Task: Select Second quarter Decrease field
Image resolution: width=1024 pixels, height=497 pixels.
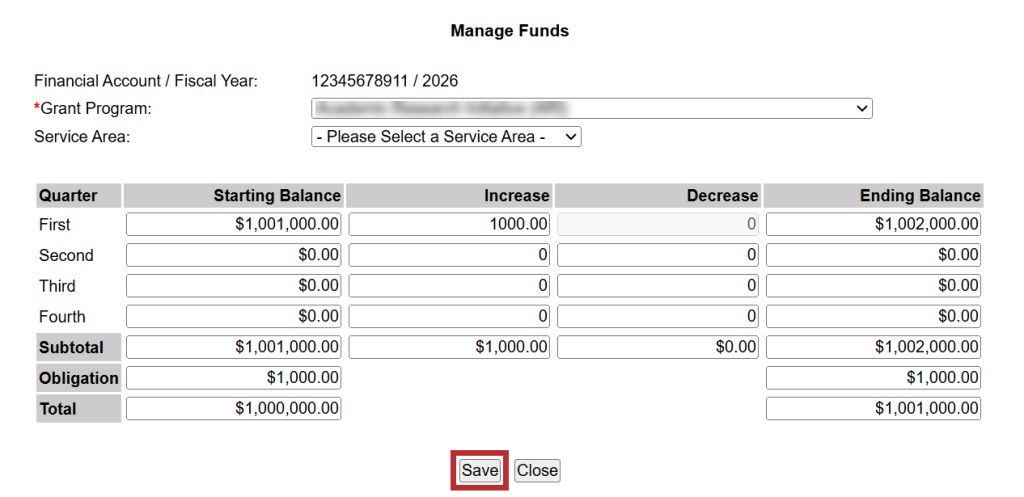Action: pos(658,255)
